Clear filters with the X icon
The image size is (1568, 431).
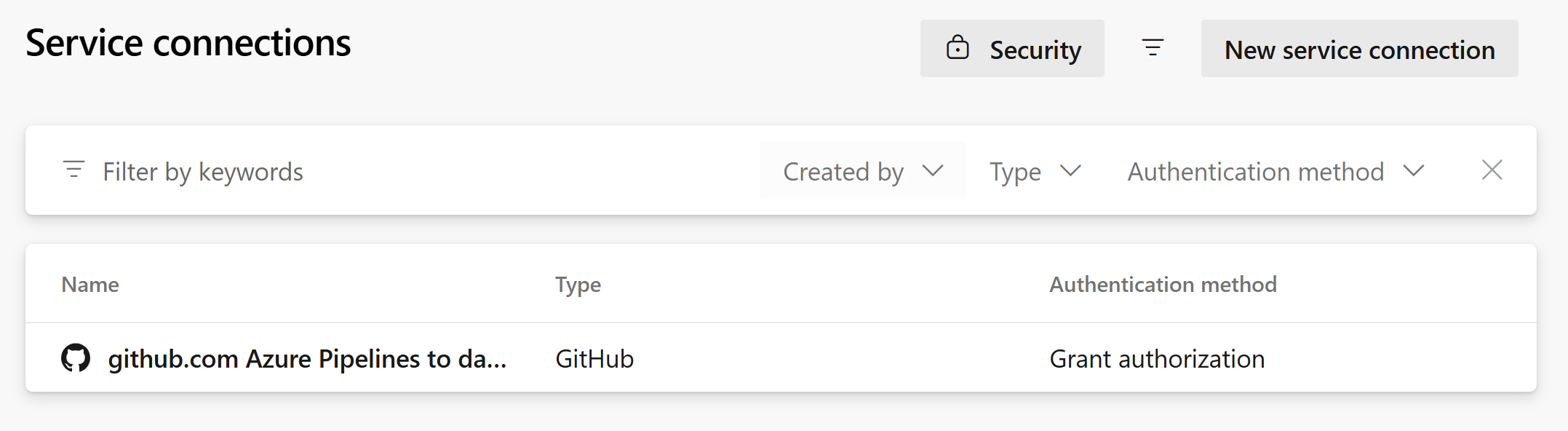coord(1492,170)
